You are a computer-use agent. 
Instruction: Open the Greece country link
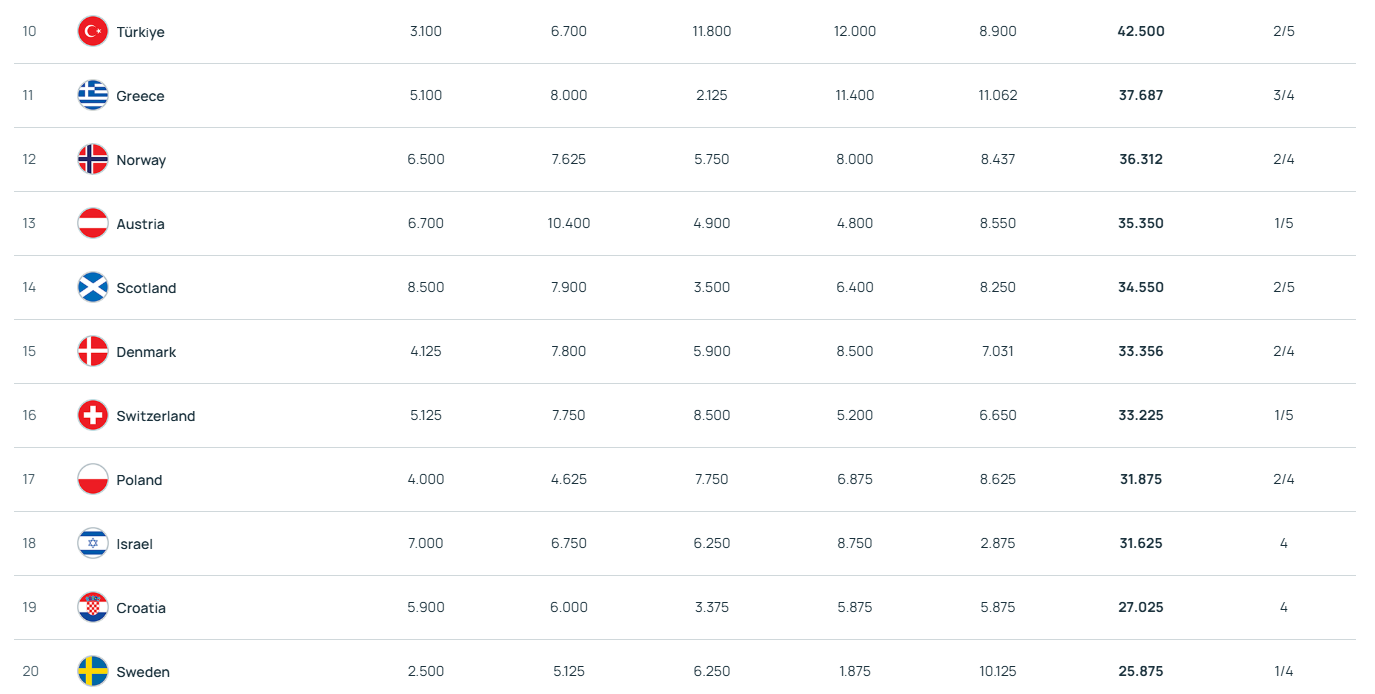(x=140, y=96)
